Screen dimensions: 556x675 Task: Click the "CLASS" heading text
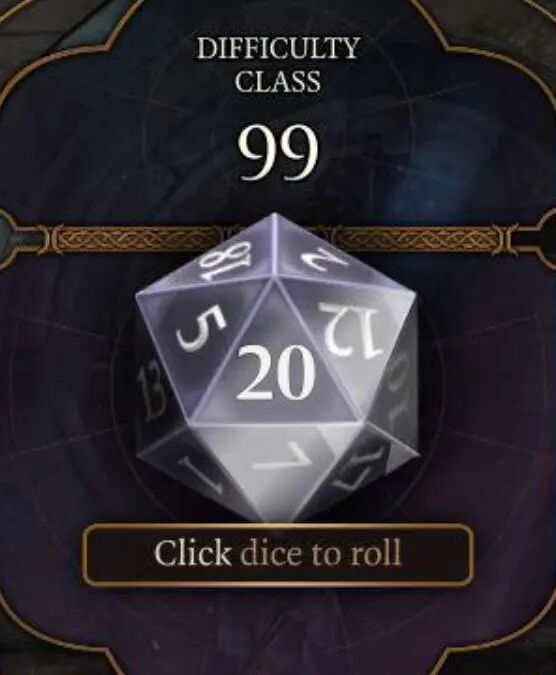278,81
